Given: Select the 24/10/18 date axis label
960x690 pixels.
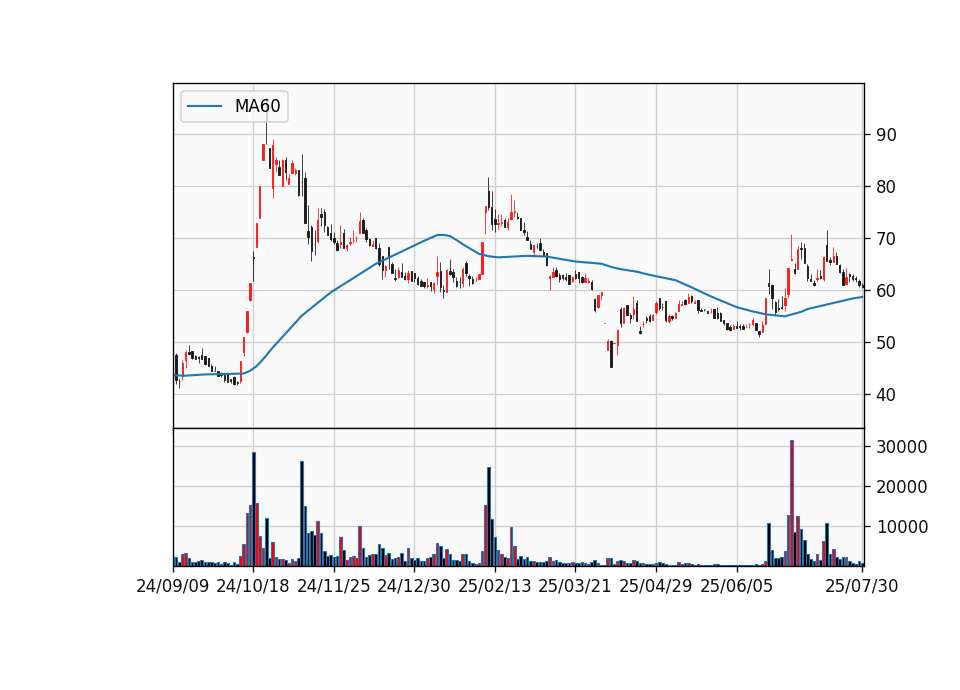Looking at the screenshot, I should (253, 586).
